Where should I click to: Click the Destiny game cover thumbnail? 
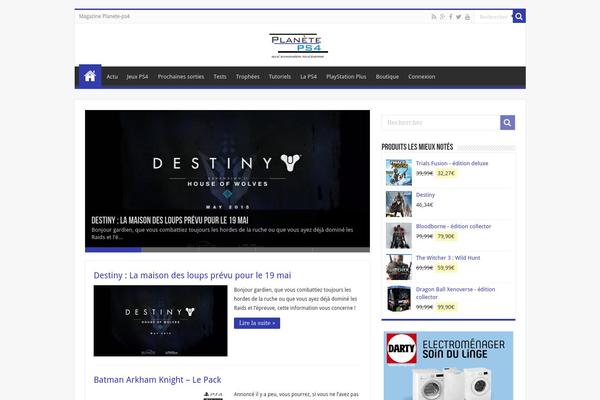tap(399, 204)
